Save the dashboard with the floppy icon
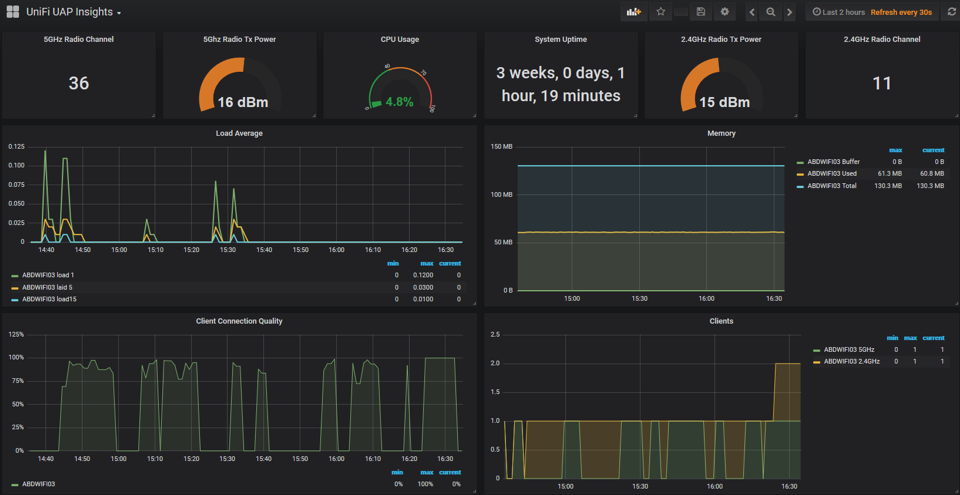This screenshot has height=495, width=960. click(x=701, y=12)
